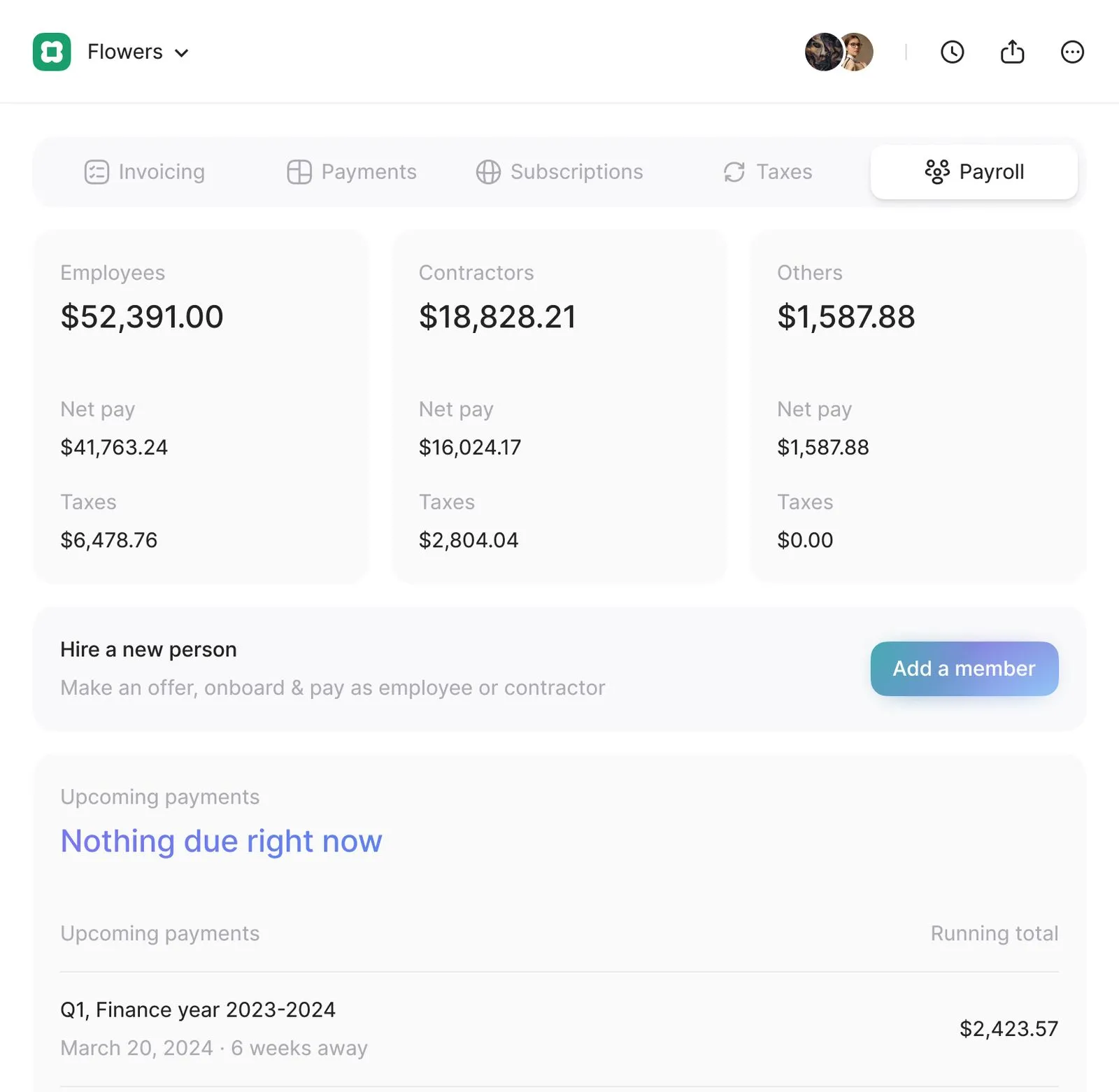Open the Contractors payroll card
Viewport: 1119px width, 1092px height.
pyautogui.click(x=559, y=406)
